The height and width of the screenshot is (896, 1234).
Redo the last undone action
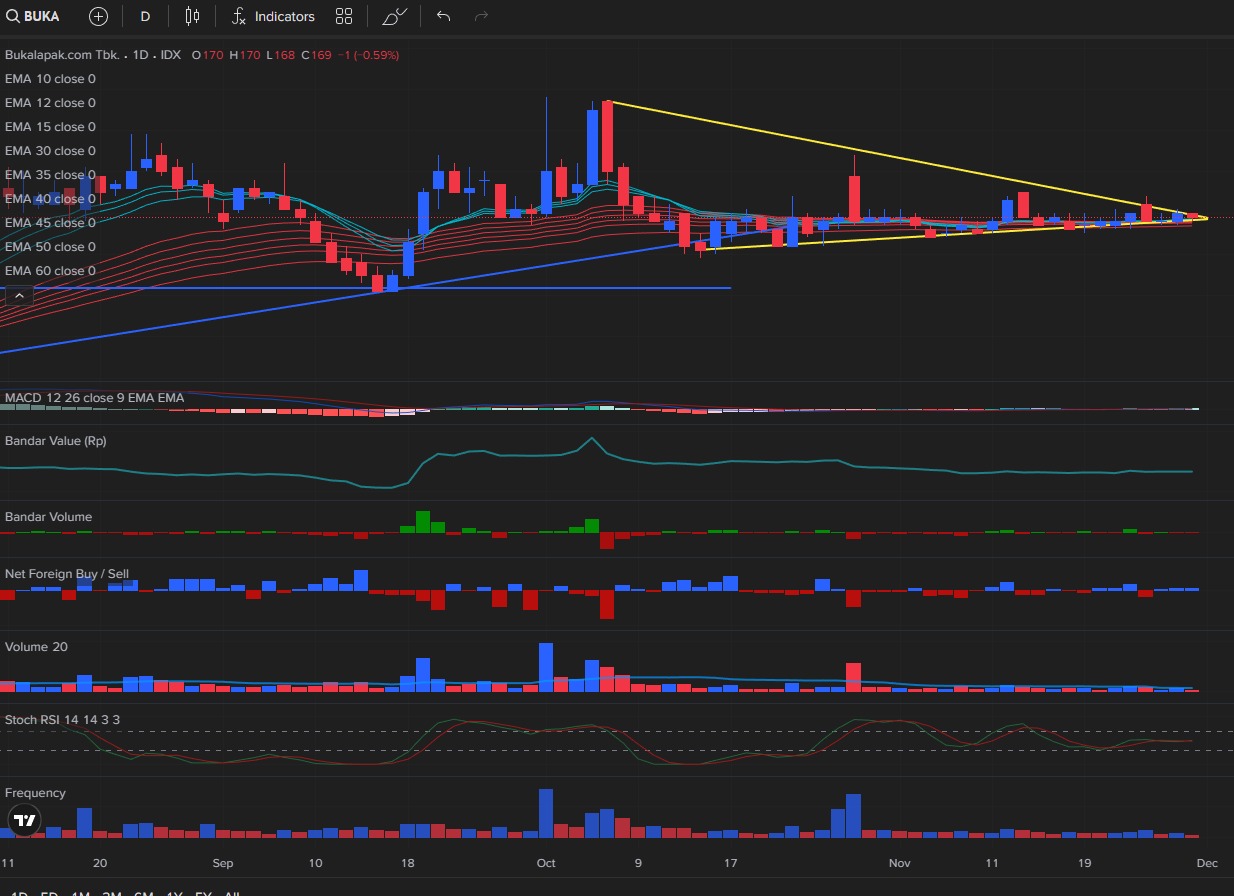481,16
